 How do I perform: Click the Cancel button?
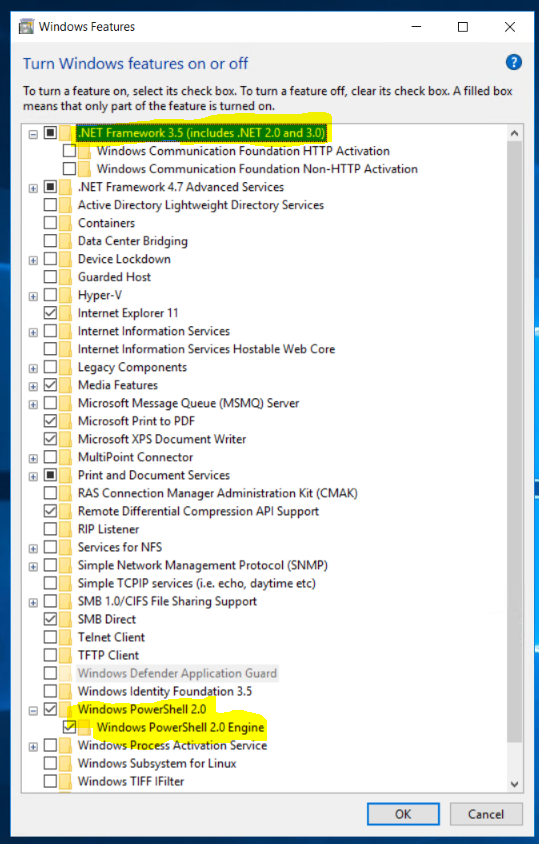click(486, 814)
